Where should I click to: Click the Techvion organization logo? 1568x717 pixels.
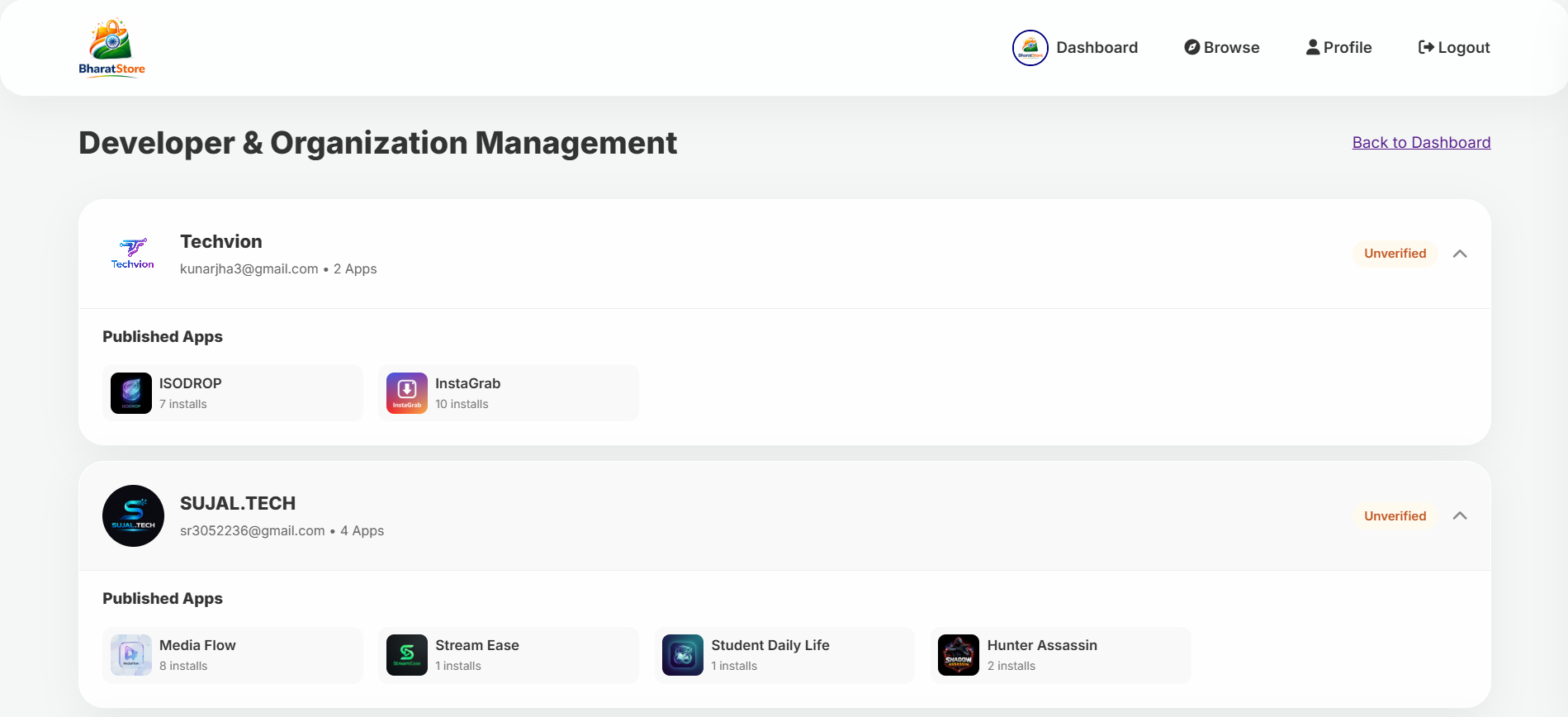tap(133, 254)
